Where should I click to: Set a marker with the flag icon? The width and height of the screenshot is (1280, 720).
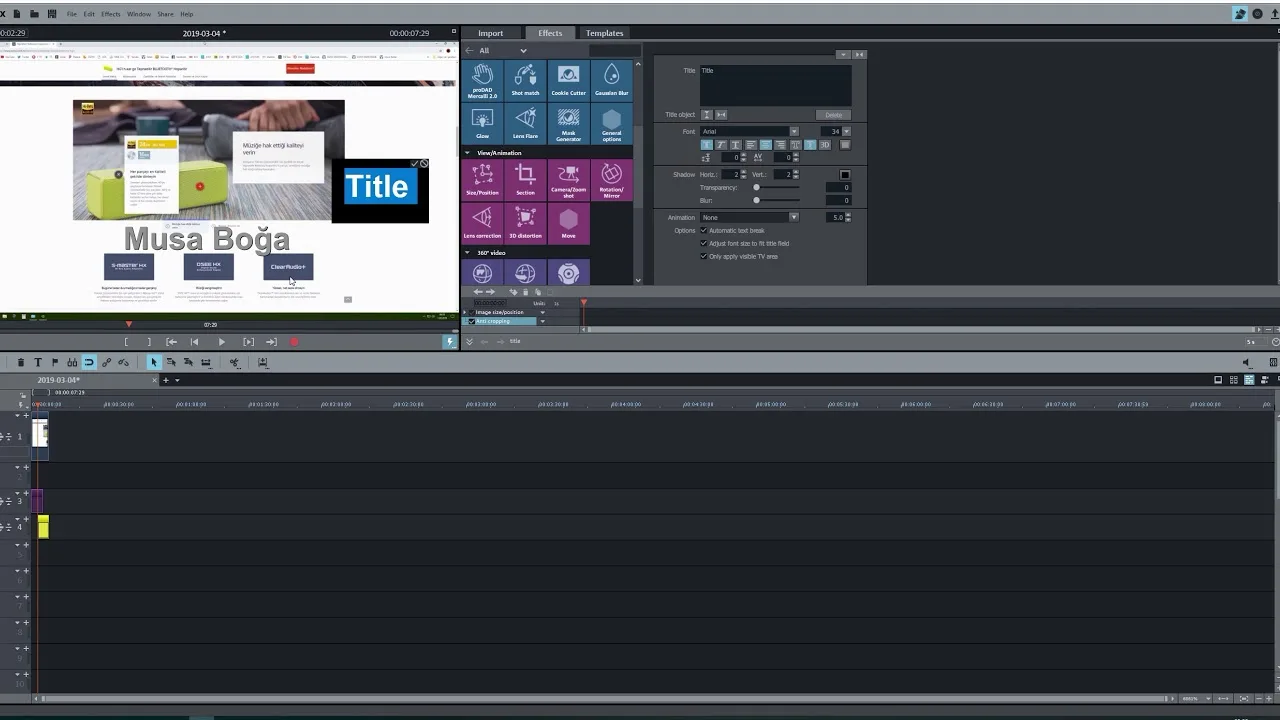click(x=55, y=362)
